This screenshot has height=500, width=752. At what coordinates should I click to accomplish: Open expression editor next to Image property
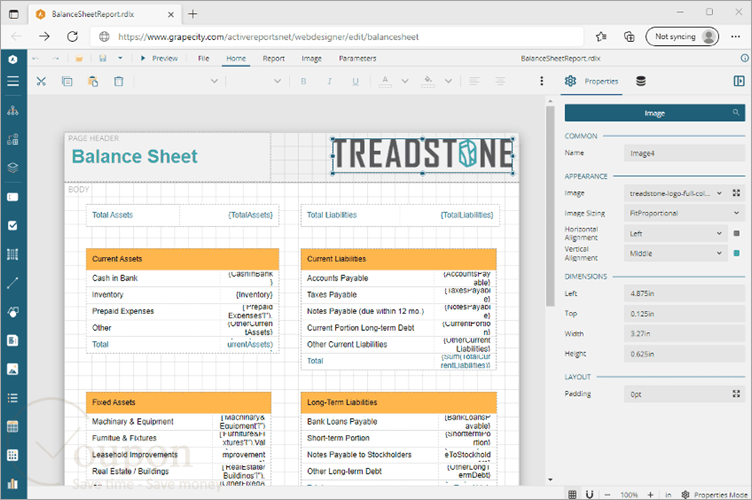click(737, 193)
